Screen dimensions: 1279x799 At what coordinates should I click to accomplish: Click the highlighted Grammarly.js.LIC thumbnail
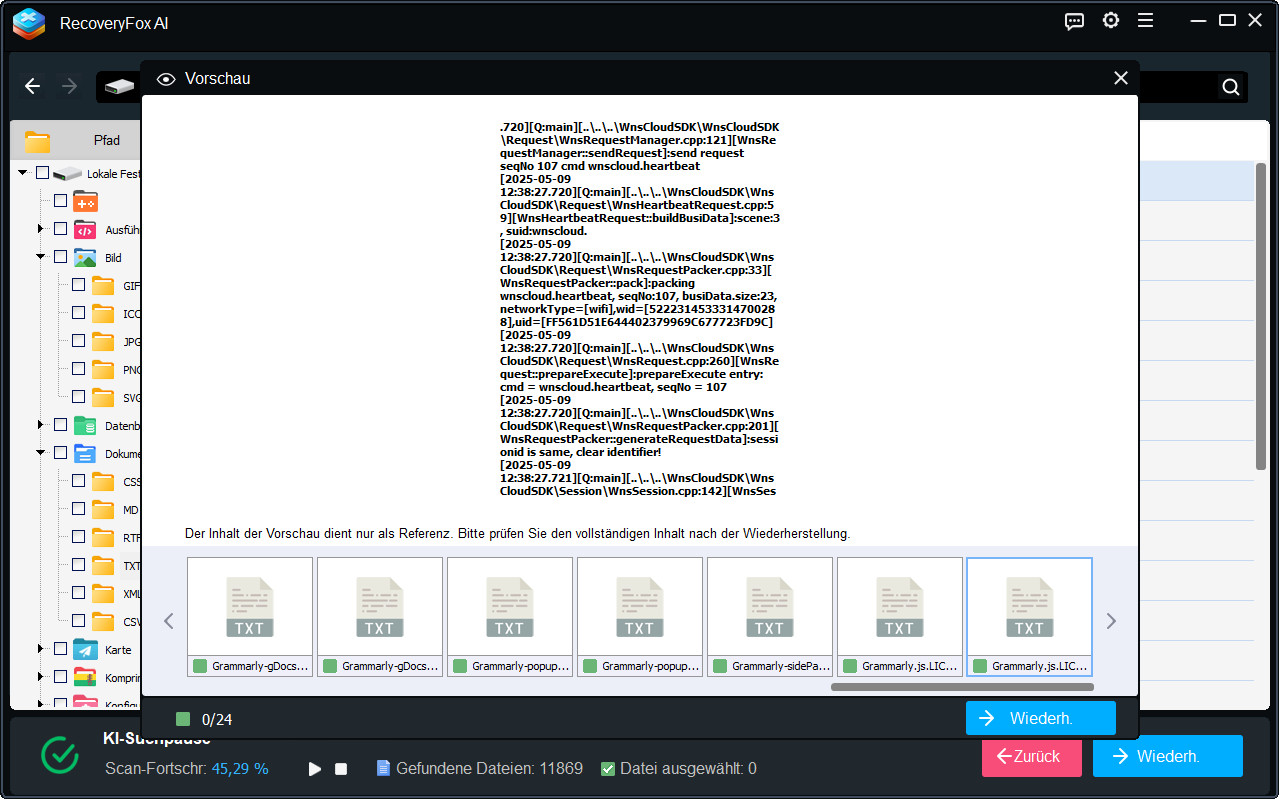(x=1029, y=617)
